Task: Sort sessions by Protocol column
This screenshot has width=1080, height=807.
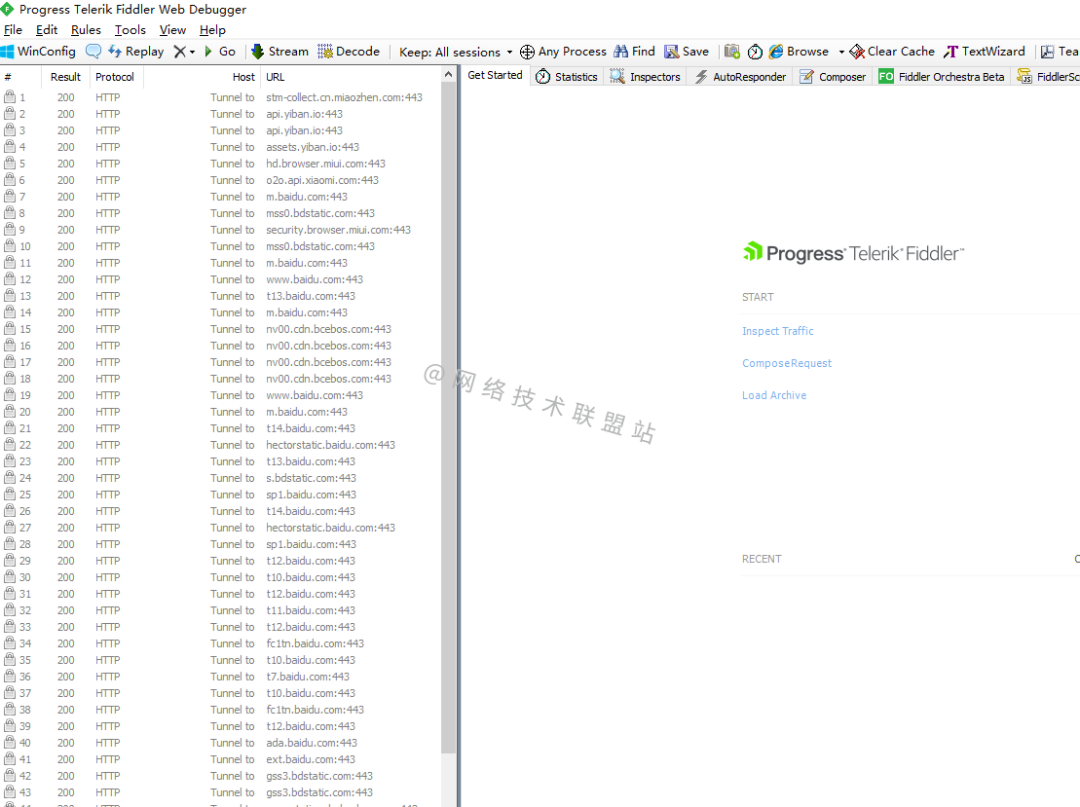Action: [x=114, y=77]
